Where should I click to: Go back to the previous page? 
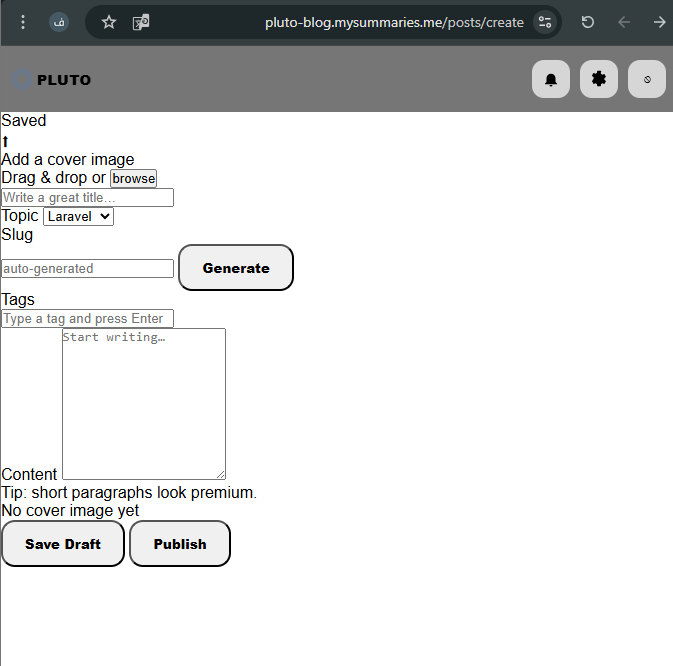(x=624, y=22)
